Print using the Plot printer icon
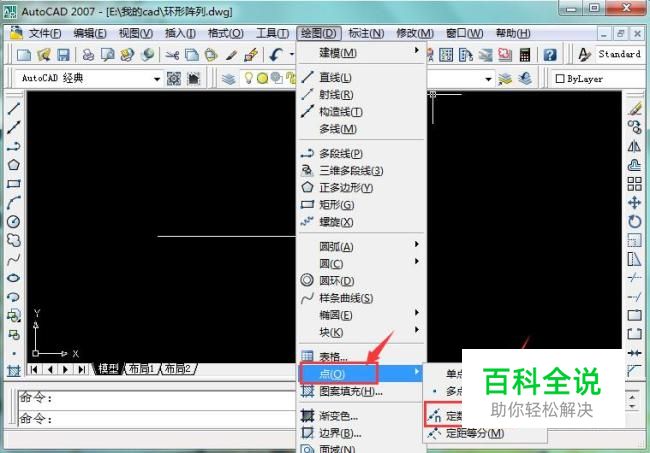 click(x=88, y=55)
